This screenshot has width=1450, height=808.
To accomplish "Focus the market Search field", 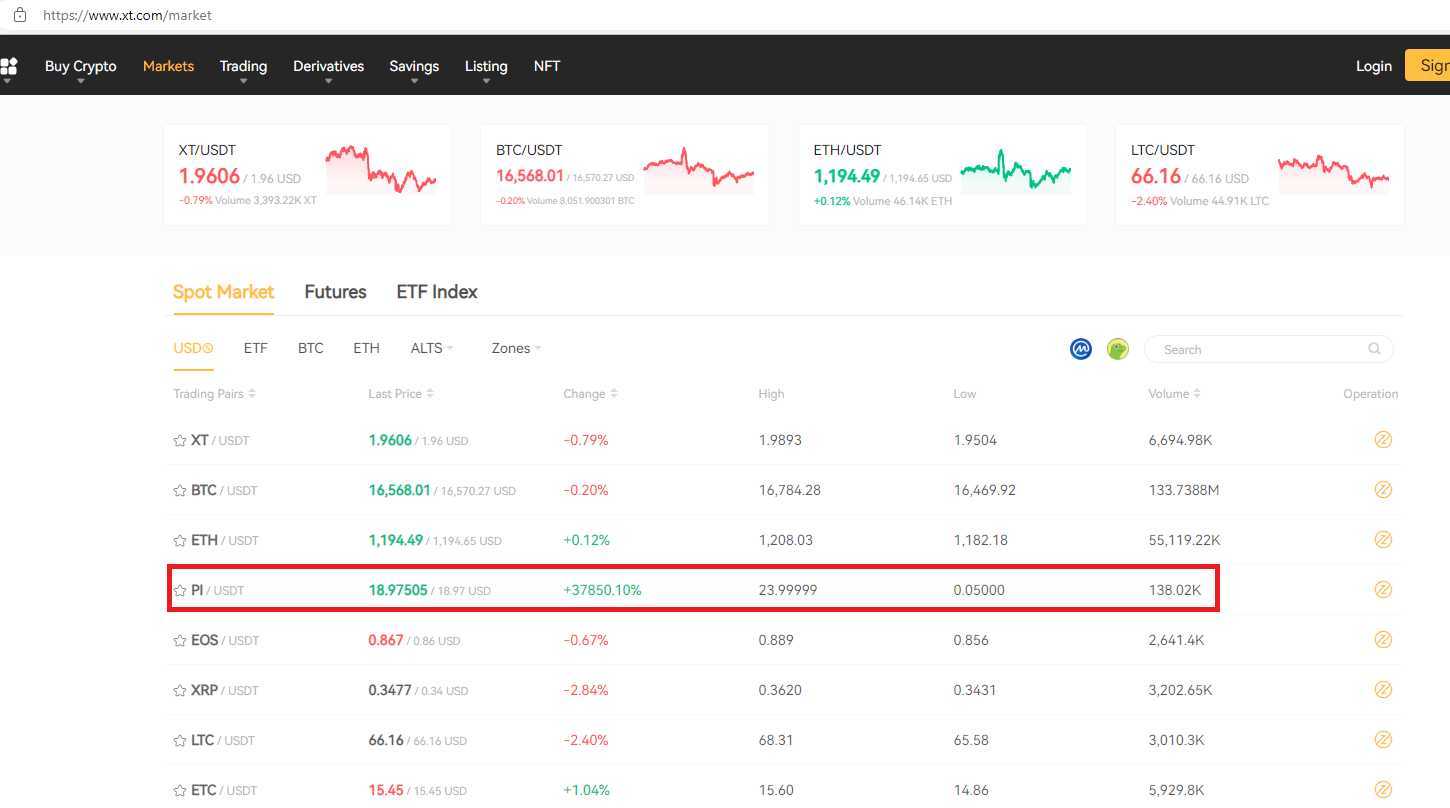I will [1268, 349].
